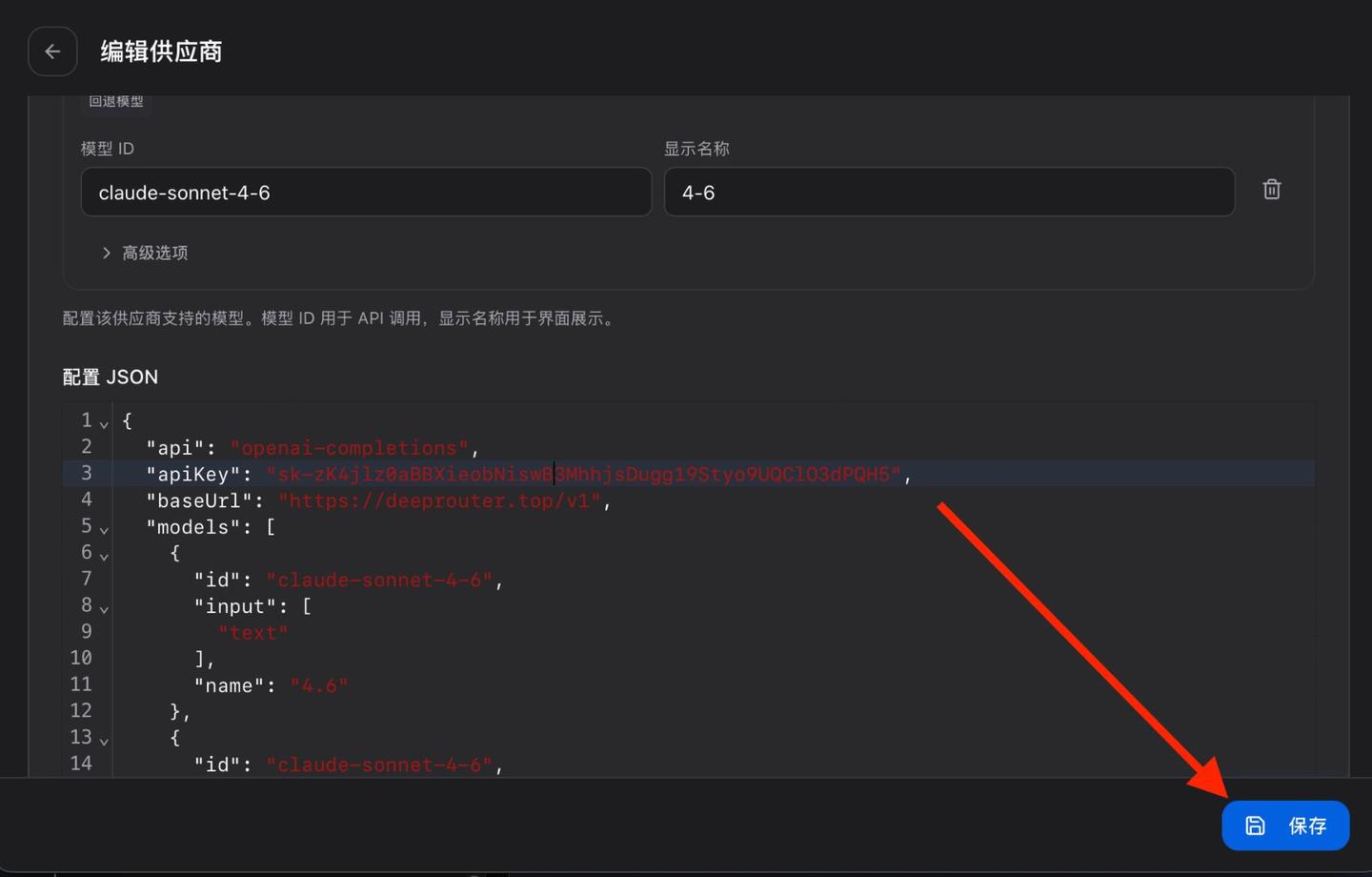This screenshot has width=1372, height=877.
Task: Edit the 显示名称 field with 4-6
Action: (x=949, y=192)
